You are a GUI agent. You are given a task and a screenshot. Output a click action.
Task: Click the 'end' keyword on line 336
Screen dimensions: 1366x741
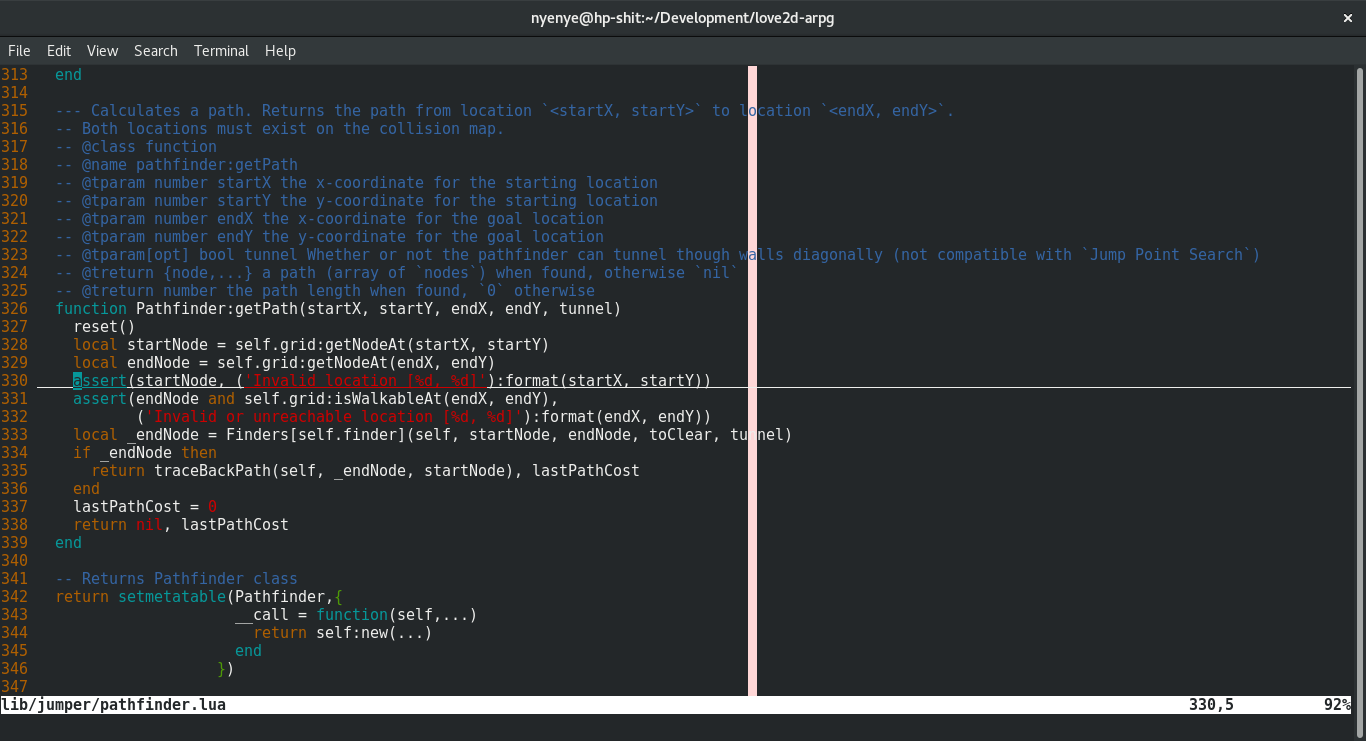(86, 489)
